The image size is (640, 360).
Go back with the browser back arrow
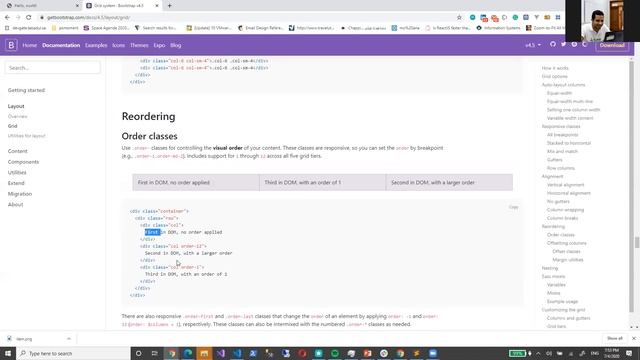click(7, 18)
